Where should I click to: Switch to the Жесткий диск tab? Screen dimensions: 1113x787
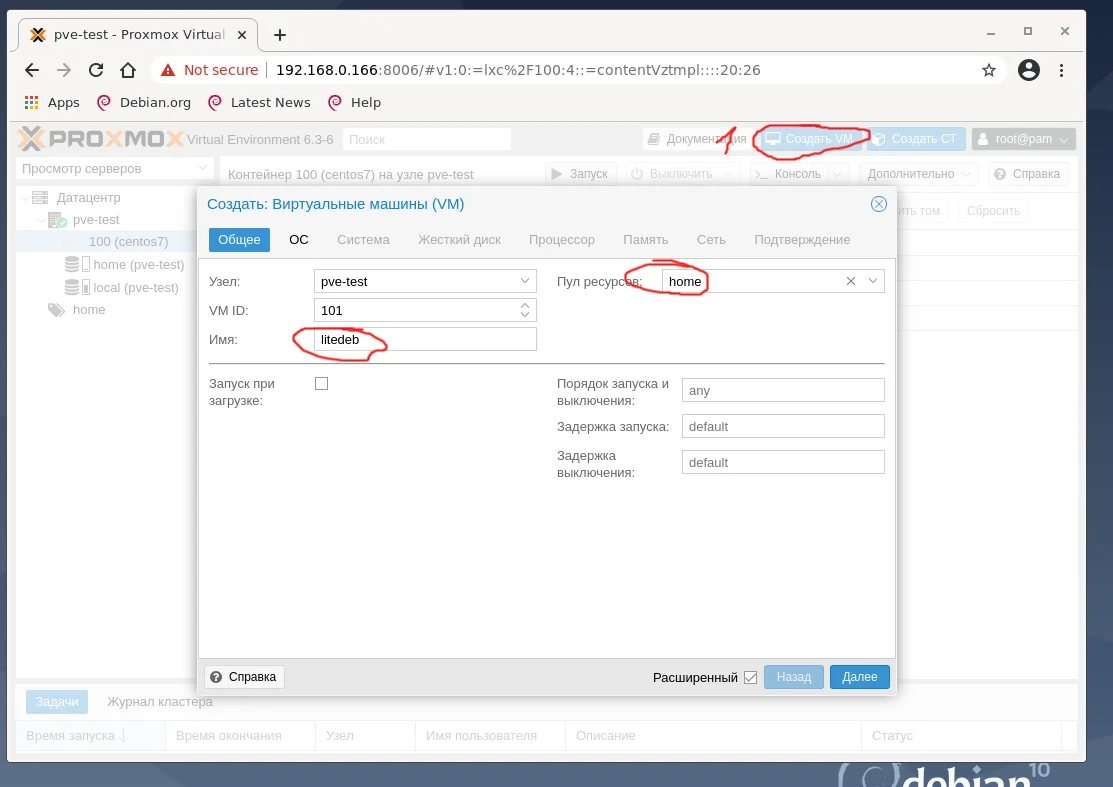[459, 240]
